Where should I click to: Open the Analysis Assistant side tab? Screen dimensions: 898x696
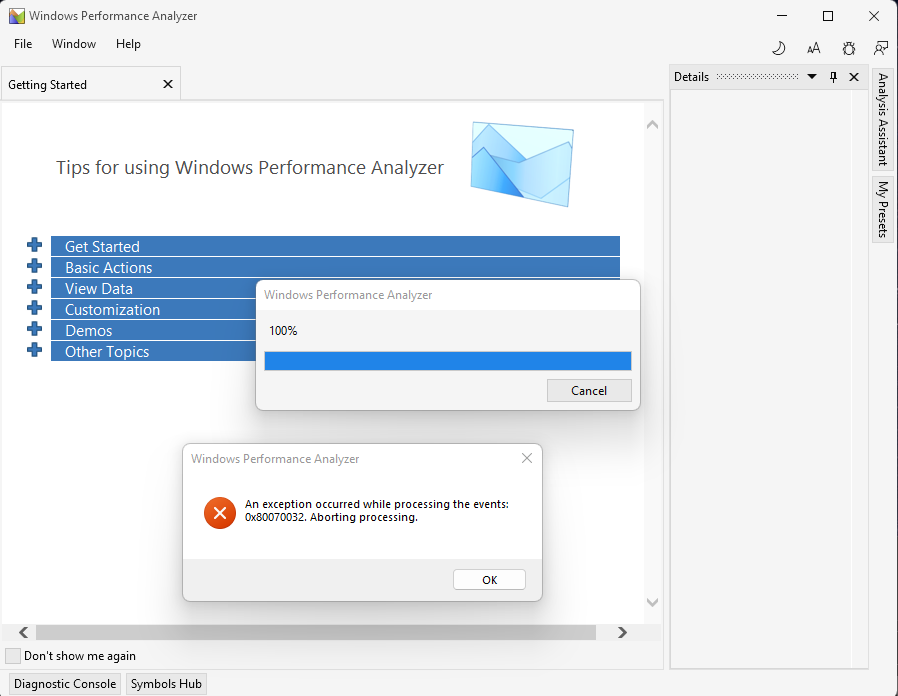(x=883, y=119)
